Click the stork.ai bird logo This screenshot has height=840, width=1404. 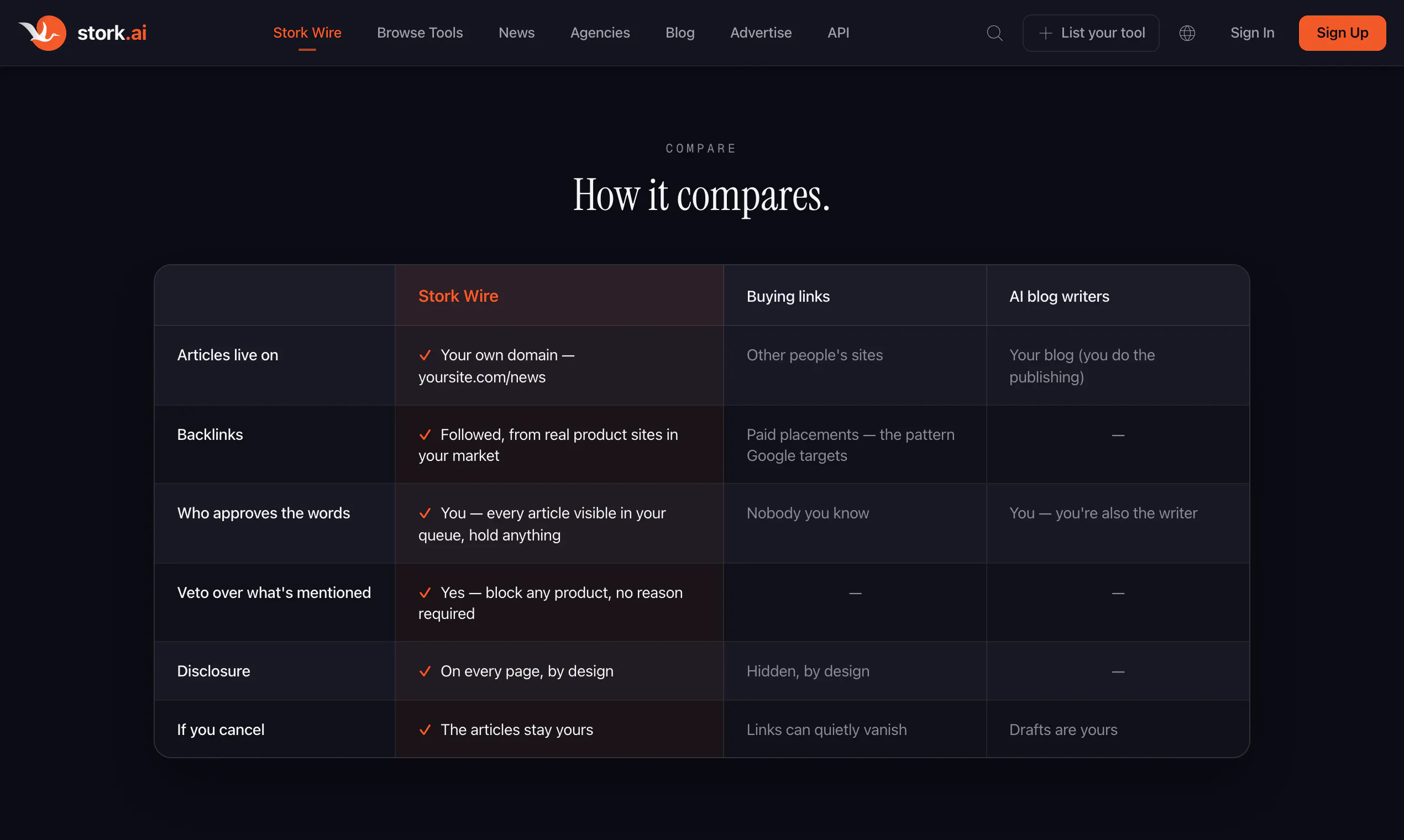pos(43,33)
